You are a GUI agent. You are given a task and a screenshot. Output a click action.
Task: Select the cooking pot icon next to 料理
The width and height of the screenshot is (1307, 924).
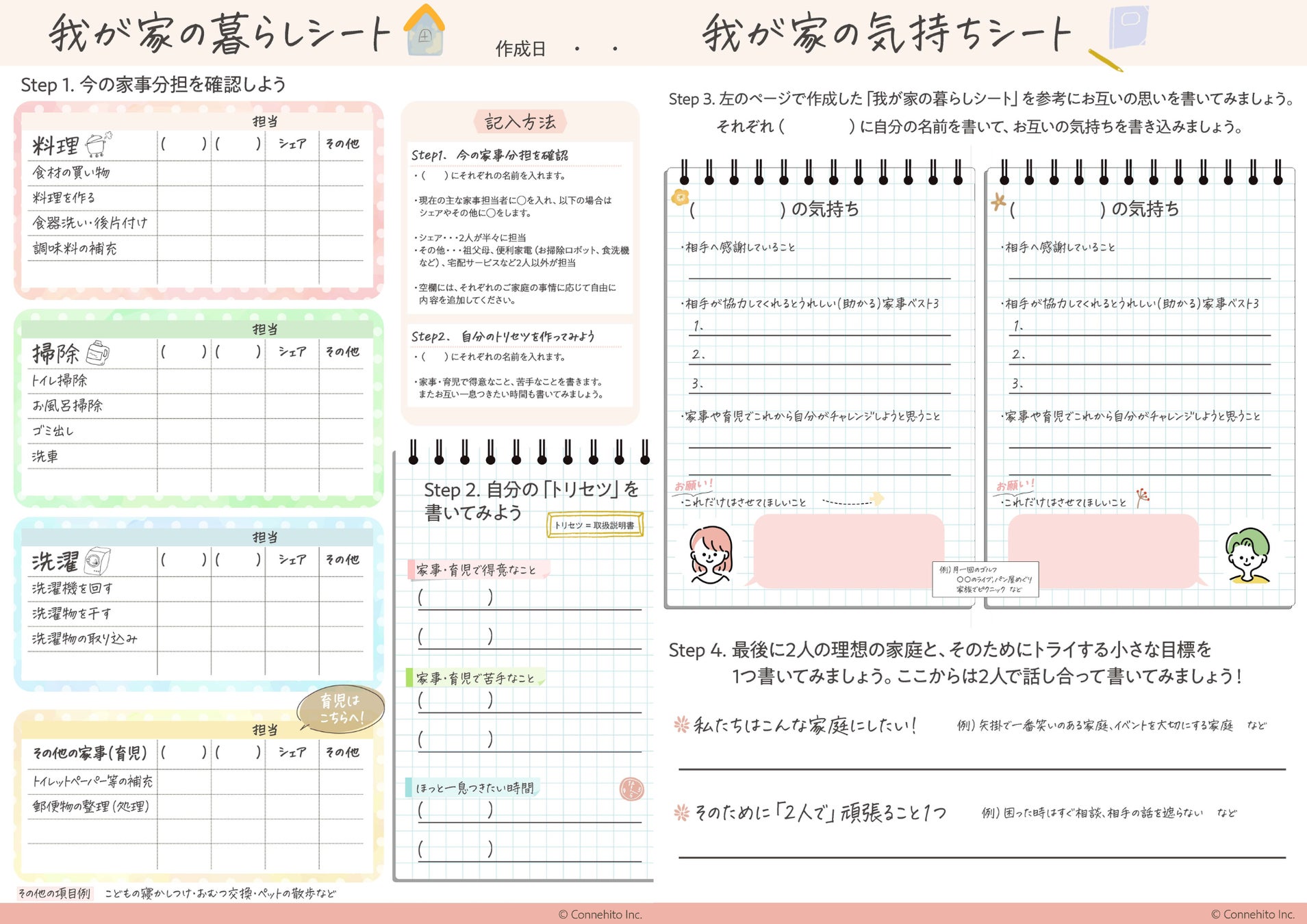pyautogui.click(x=98, y=144)
